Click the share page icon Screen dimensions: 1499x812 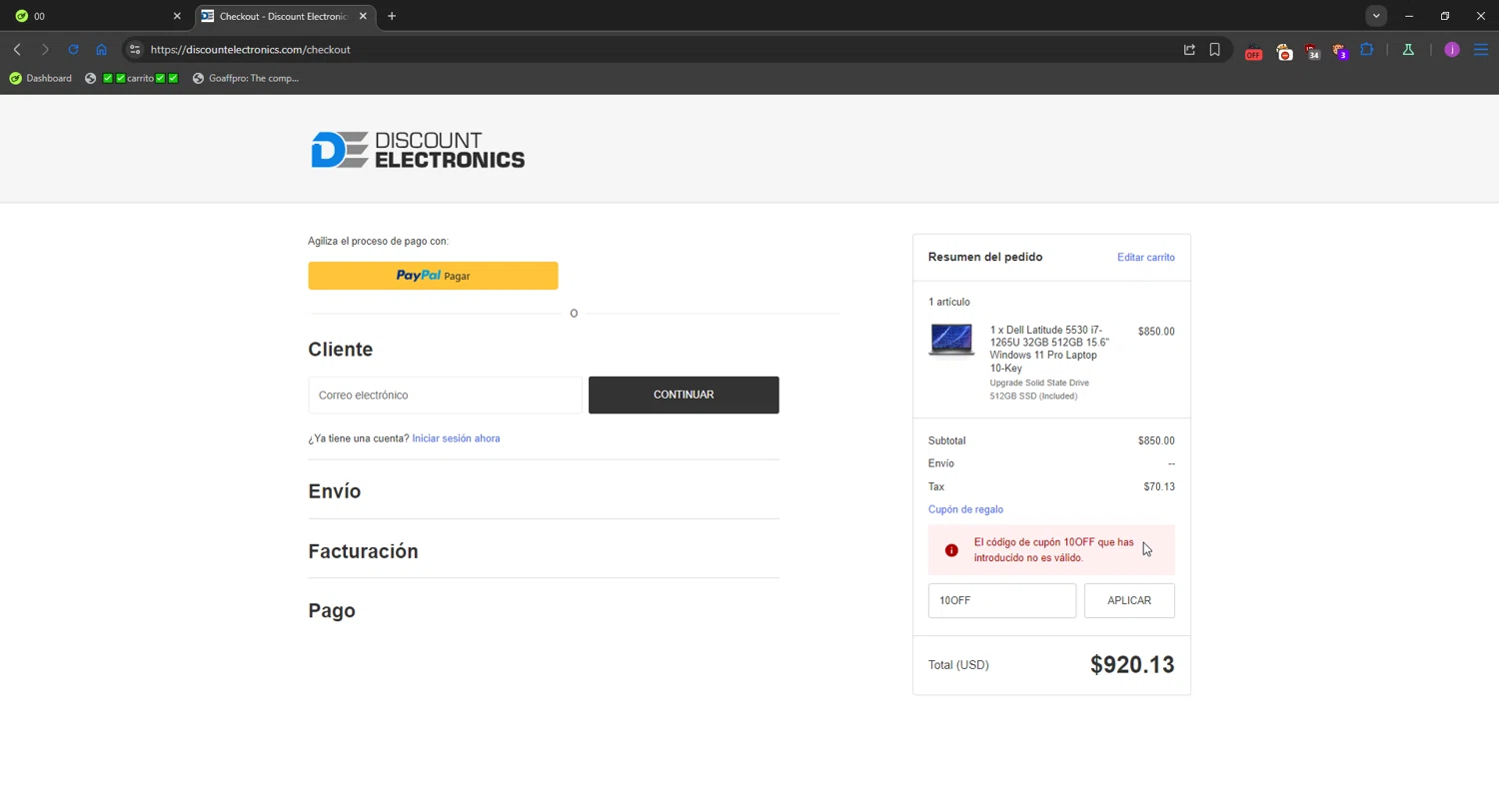1189,49
